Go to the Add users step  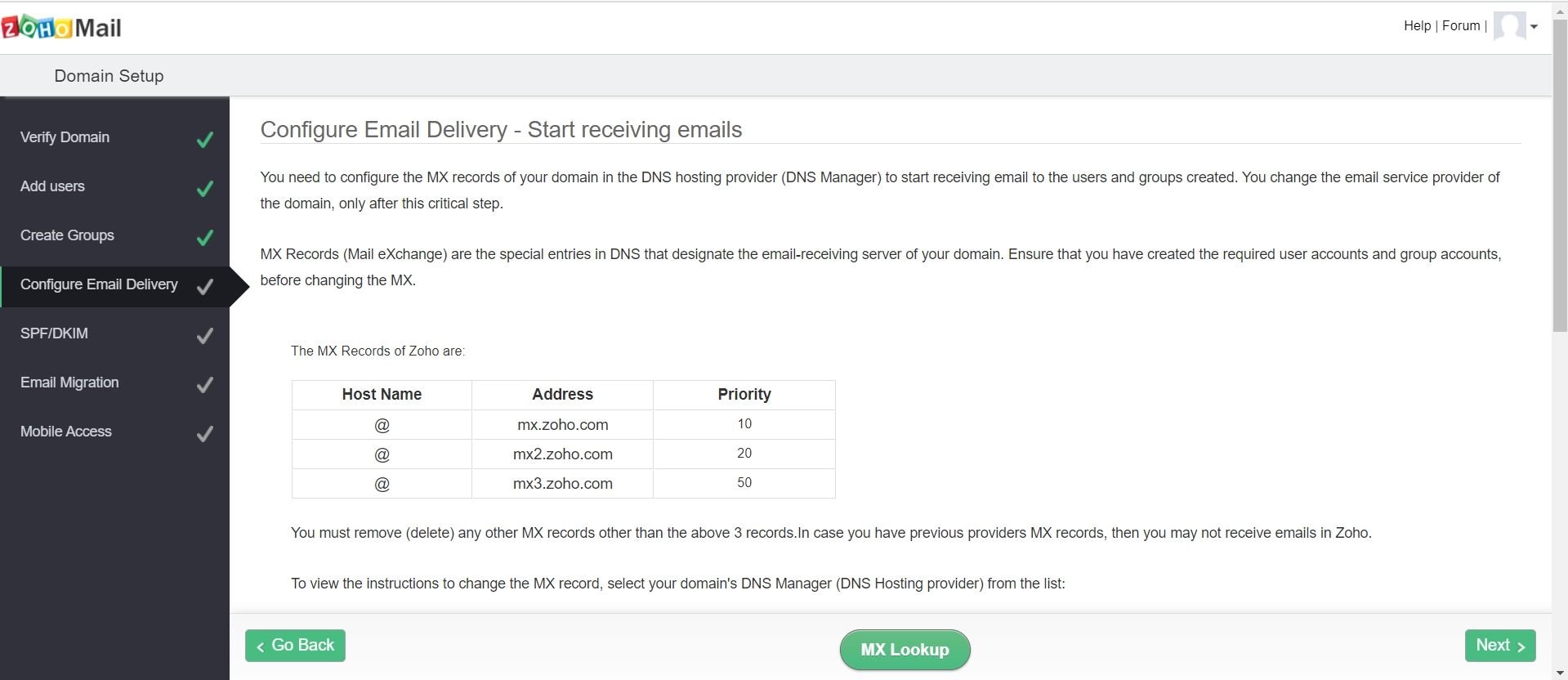pyautogui.click(x=52, y=186)
